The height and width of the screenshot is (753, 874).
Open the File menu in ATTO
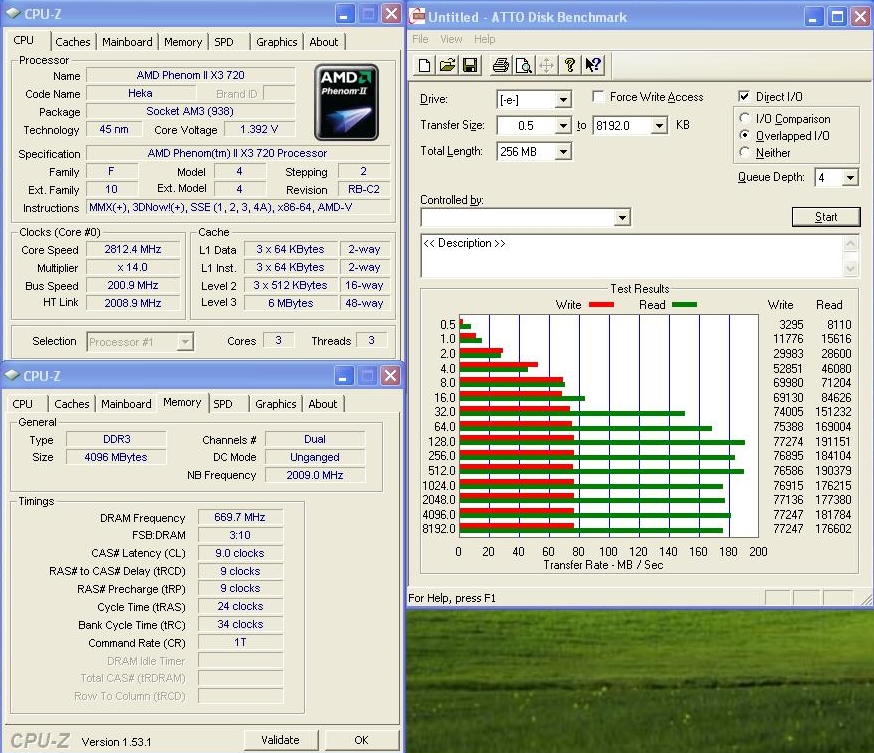point(420,39)
